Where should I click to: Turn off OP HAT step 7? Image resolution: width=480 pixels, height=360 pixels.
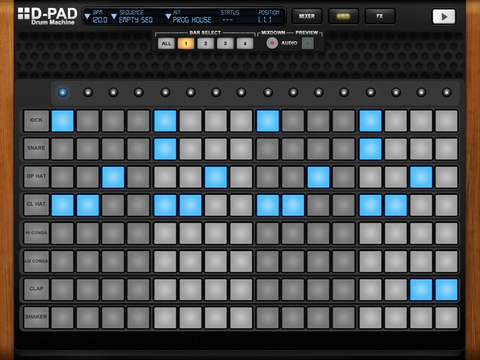point(216,177)
